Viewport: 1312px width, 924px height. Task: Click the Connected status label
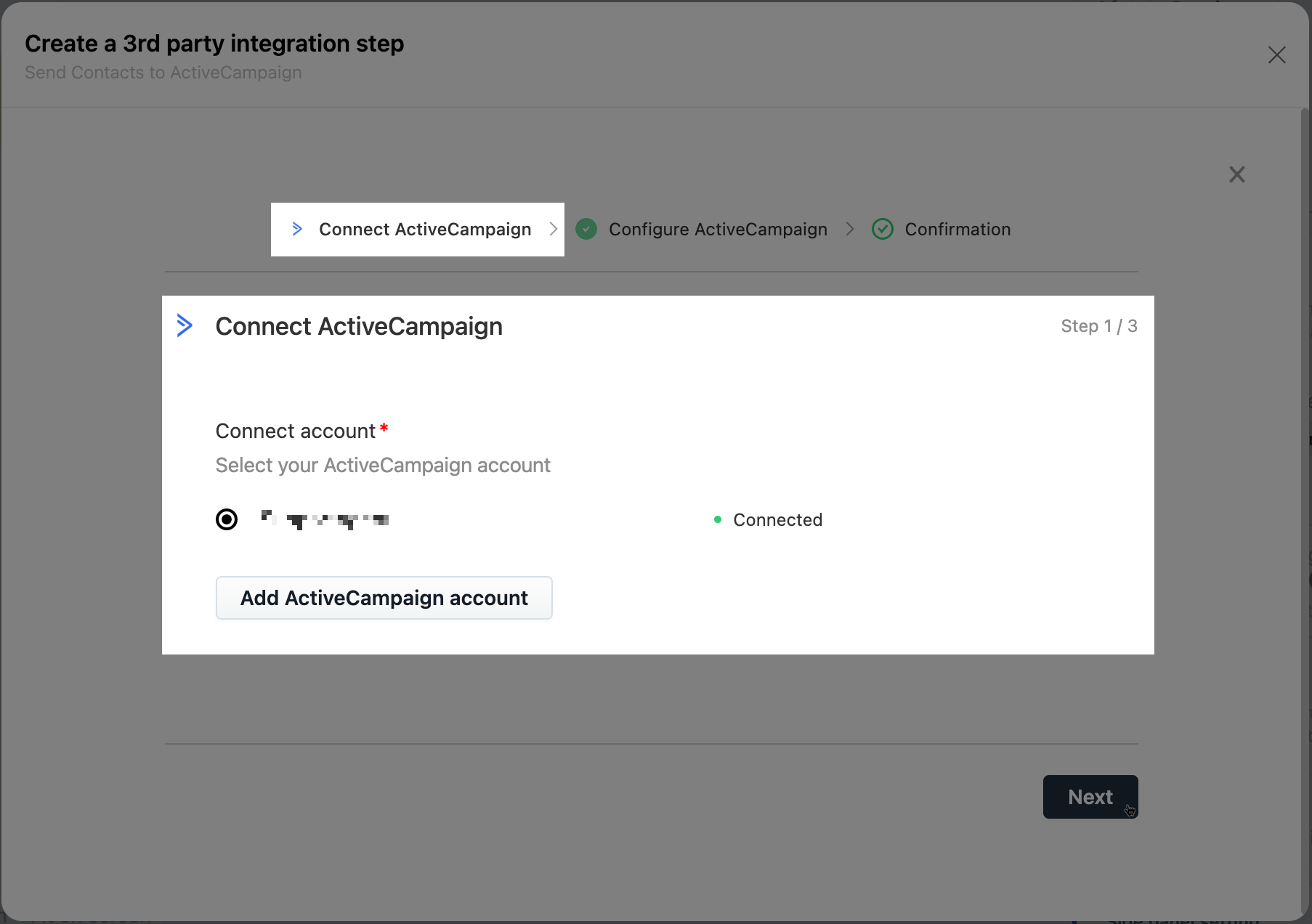click(777, 520)
